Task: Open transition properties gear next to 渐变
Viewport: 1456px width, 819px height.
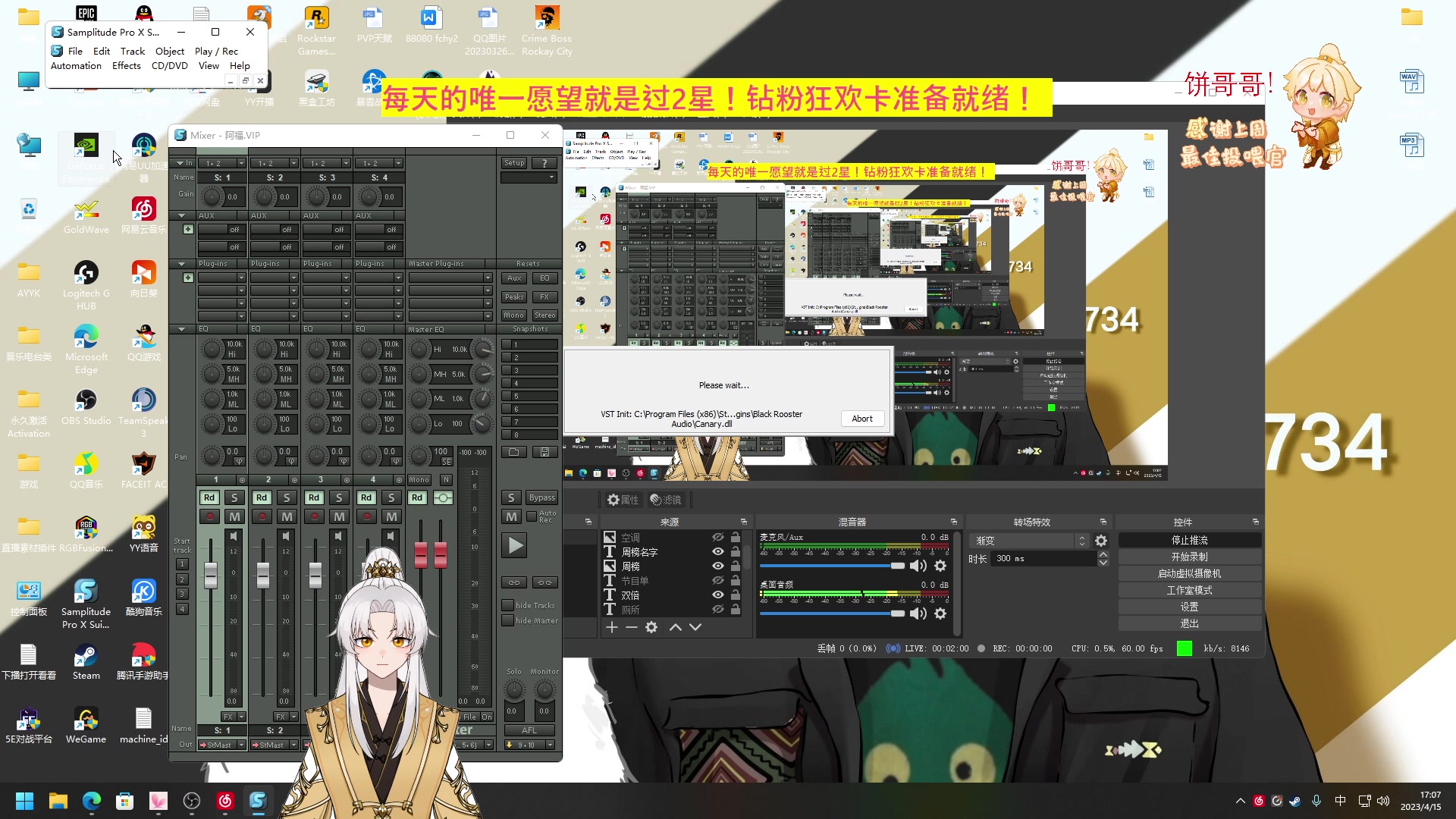Action: [1101, 541]
